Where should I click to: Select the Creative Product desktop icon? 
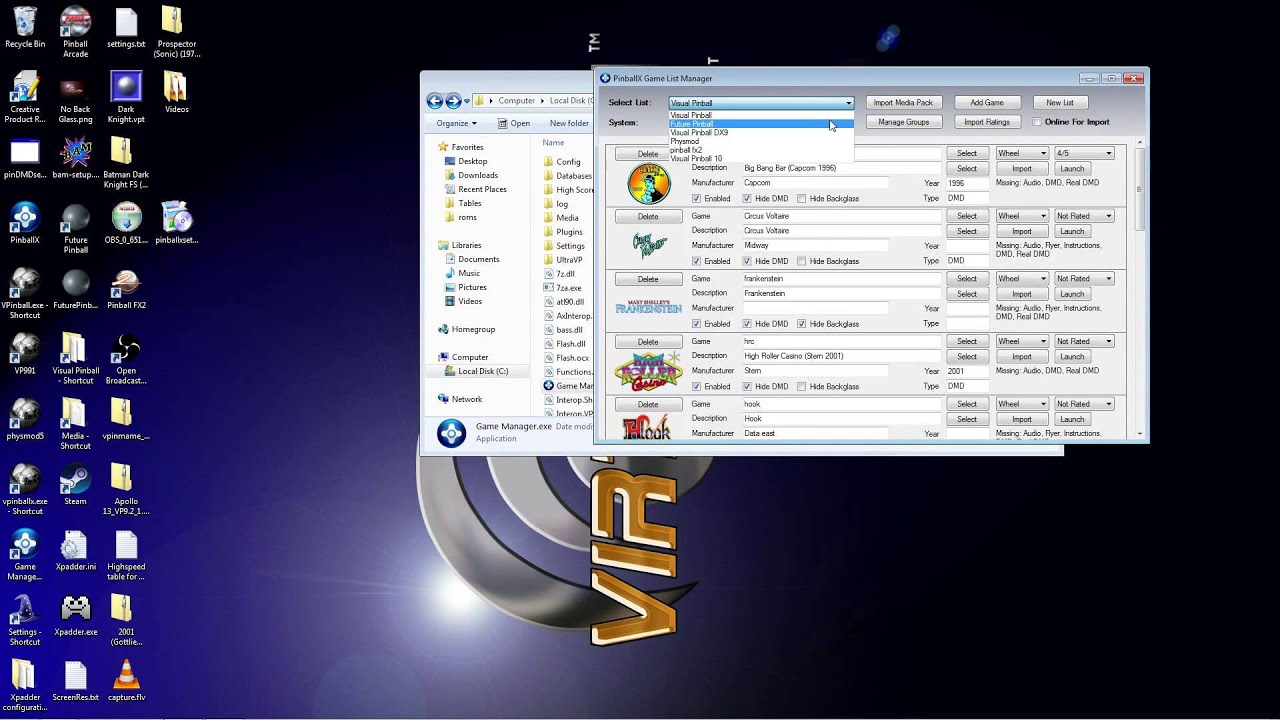tap(25, 97)
